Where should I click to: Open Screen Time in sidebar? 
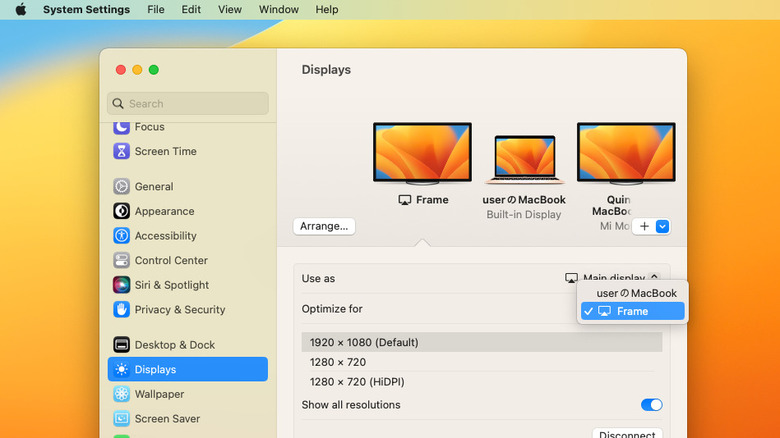coord(121,152)
